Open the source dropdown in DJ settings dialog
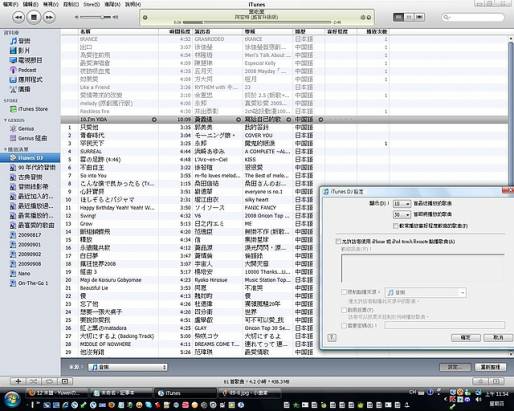This screenshot has width=514, height=411. point(426,292)
